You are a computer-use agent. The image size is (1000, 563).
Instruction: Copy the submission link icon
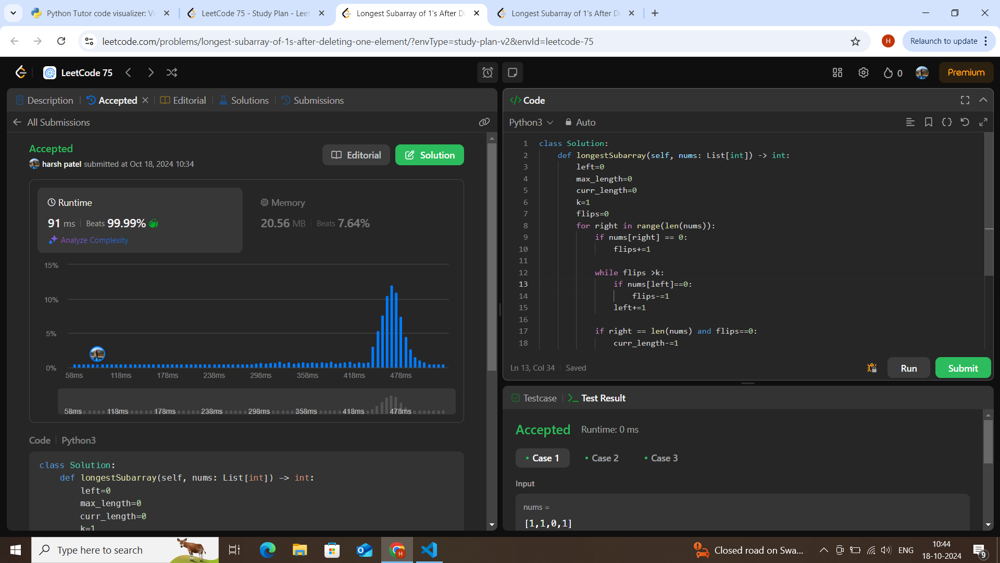[484, 122]
